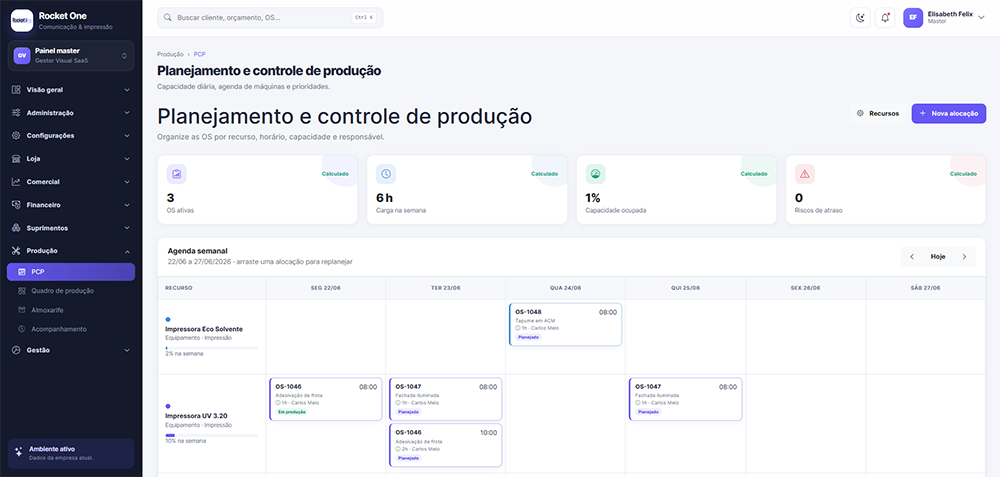Click the Riscos de atraso warning icon
Viewport: 1000px width, 477px height.
tap(805, 174)
